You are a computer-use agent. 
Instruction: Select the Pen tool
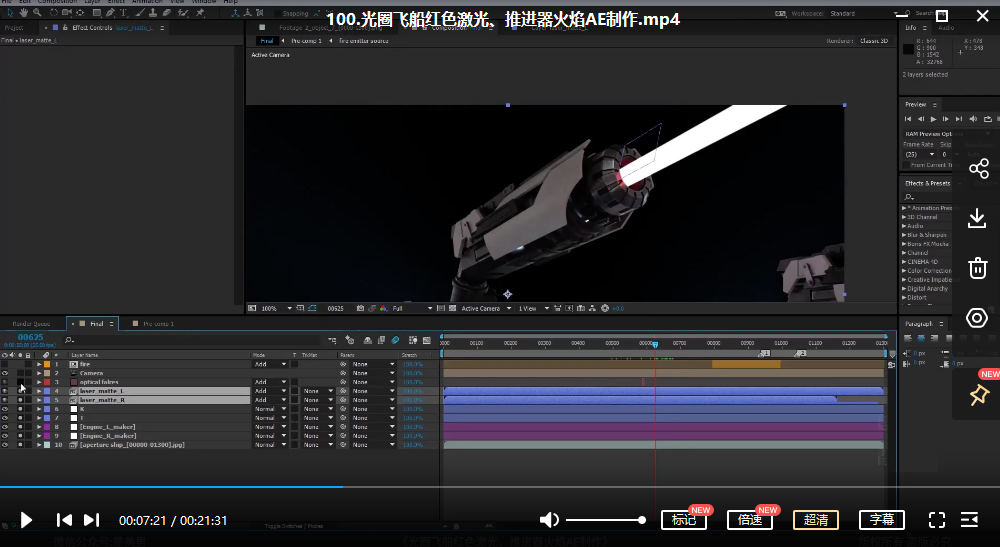(x=110, y=12)
